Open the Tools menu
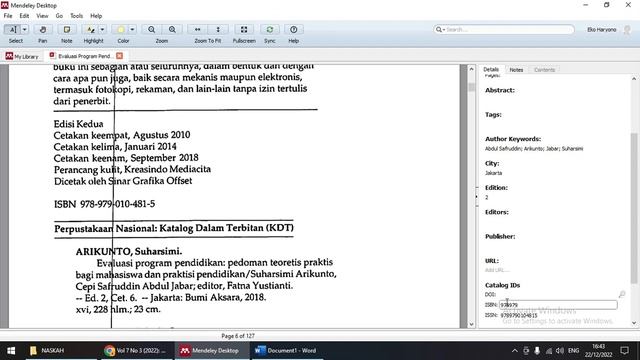This screenshot has height=360, width=640. point(76,16)
